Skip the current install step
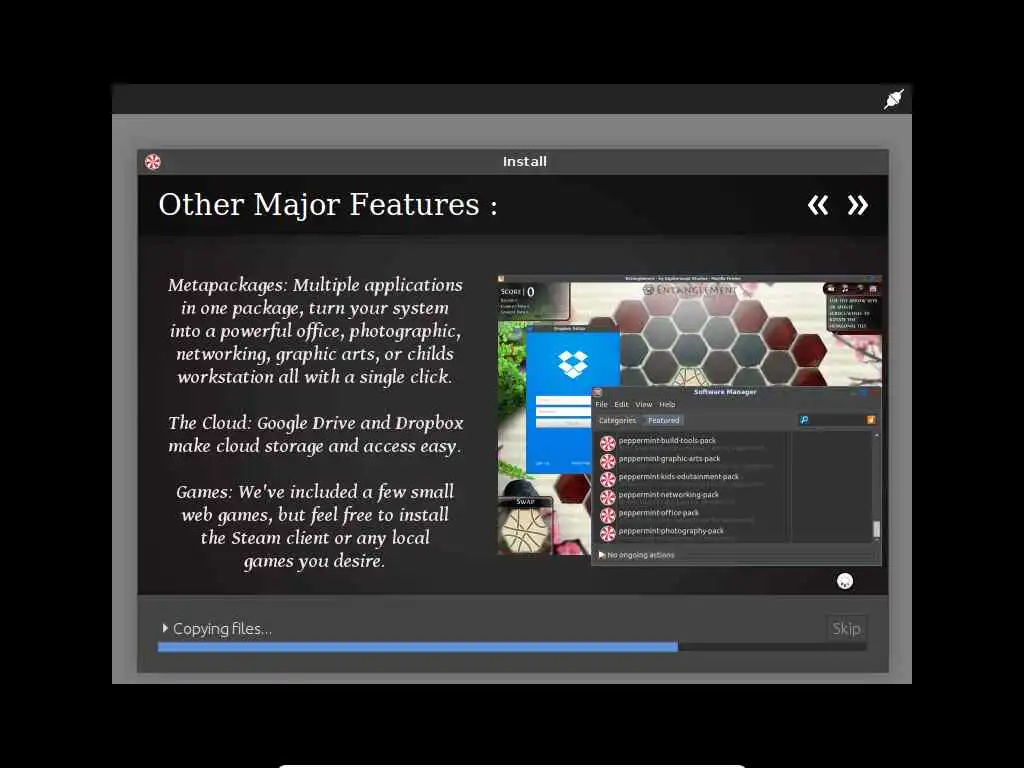 (x=846, y=628)
